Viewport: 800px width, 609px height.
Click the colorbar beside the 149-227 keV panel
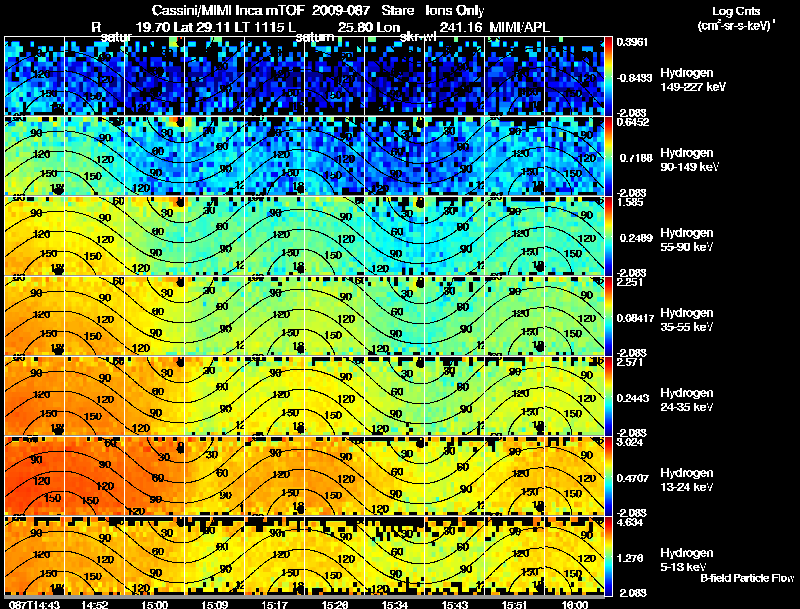point(608,76)
